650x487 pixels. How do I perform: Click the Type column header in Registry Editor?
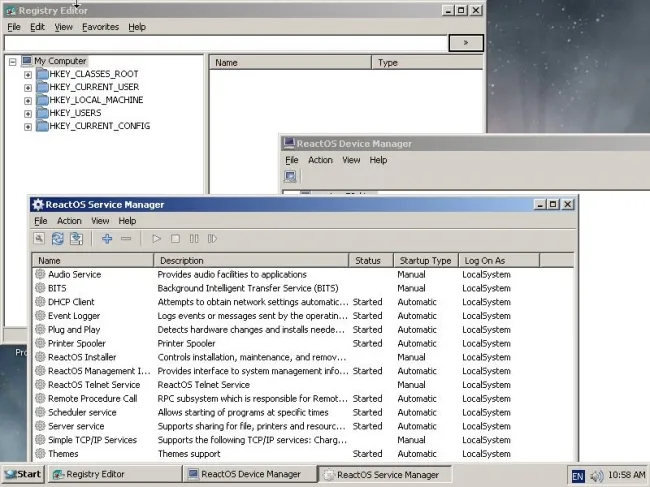[427, 63]
